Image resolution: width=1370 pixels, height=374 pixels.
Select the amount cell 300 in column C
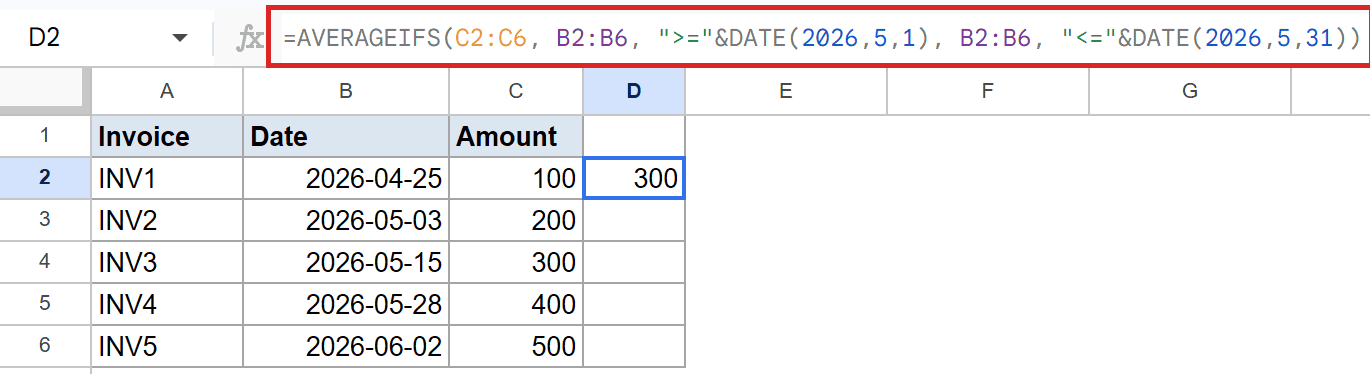[x=516, y=262]
